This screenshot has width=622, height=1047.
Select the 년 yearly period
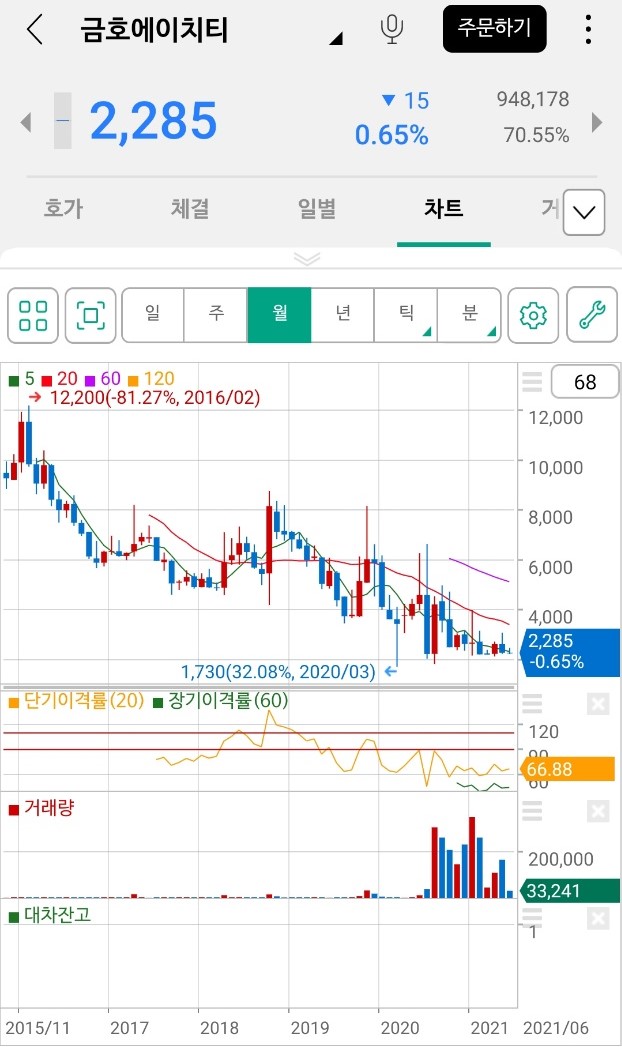tap(342, 315)
